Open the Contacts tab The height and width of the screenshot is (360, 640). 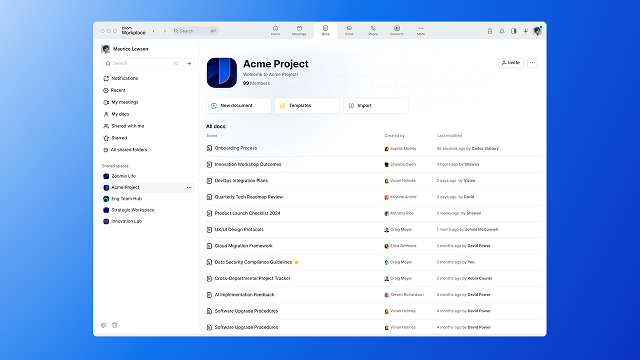[397, 31]
